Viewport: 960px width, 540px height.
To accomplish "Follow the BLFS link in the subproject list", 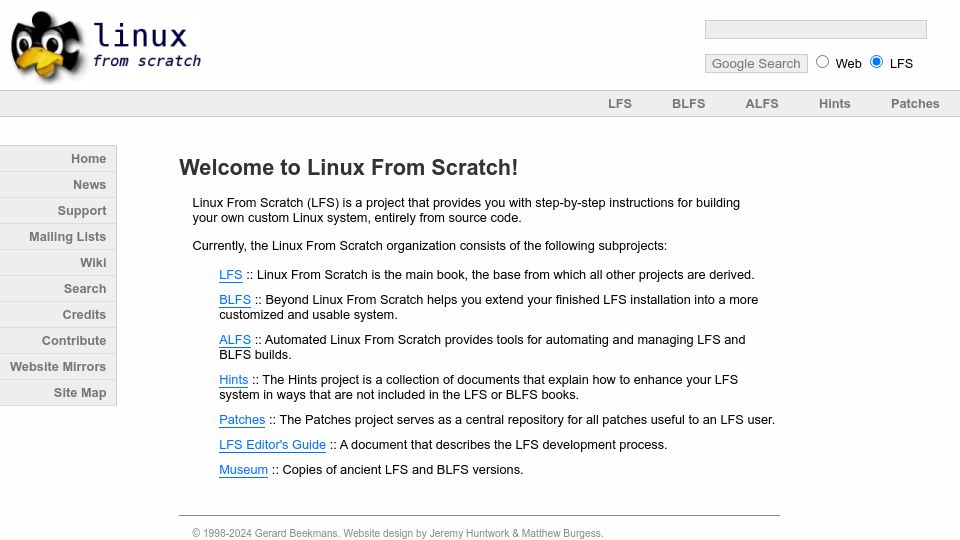I will (235, 300).
